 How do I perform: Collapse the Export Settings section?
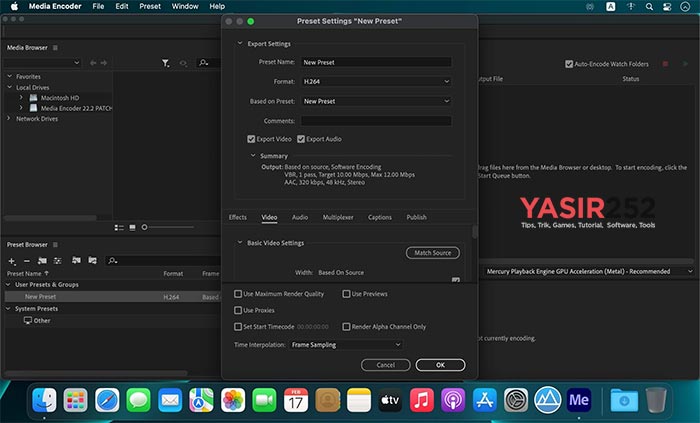[240, 43]
